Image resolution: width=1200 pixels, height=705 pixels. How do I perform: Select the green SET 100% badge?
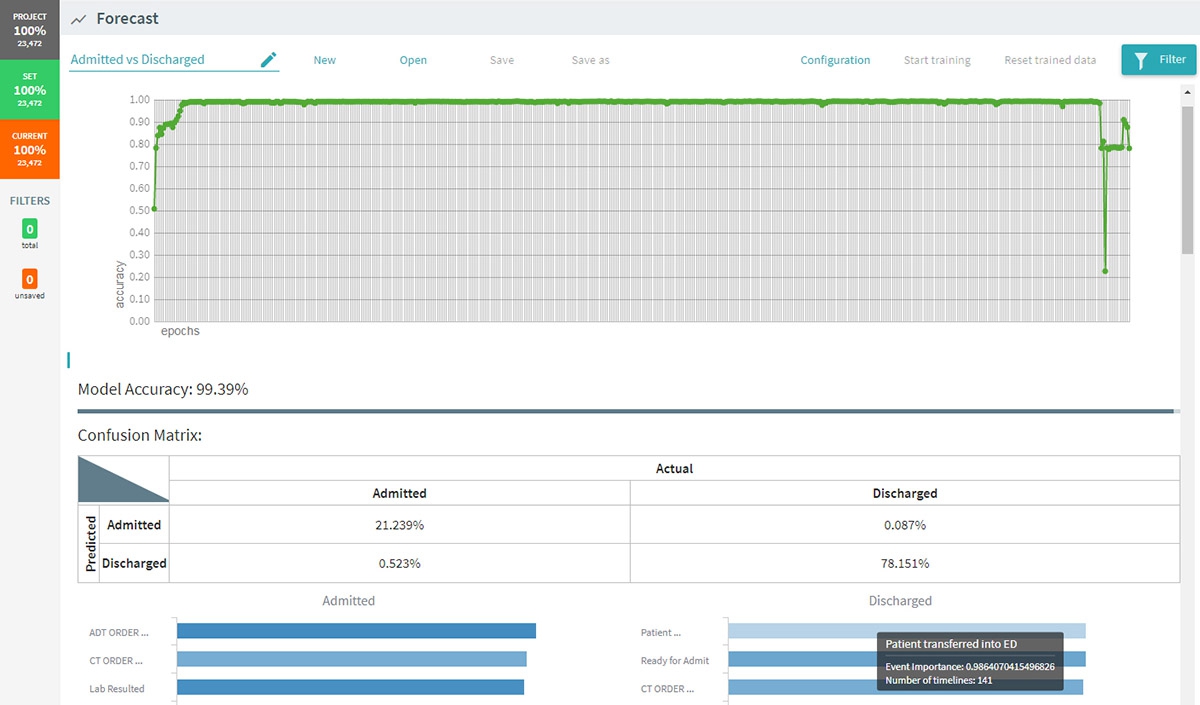[x=29, y=89]
